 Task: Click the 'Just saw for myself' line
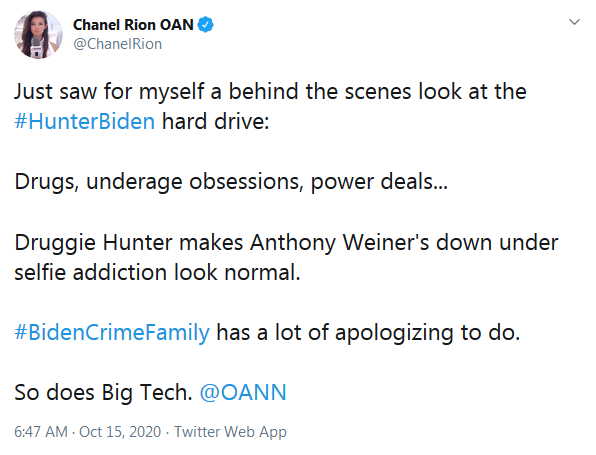(x=270, y=92)
